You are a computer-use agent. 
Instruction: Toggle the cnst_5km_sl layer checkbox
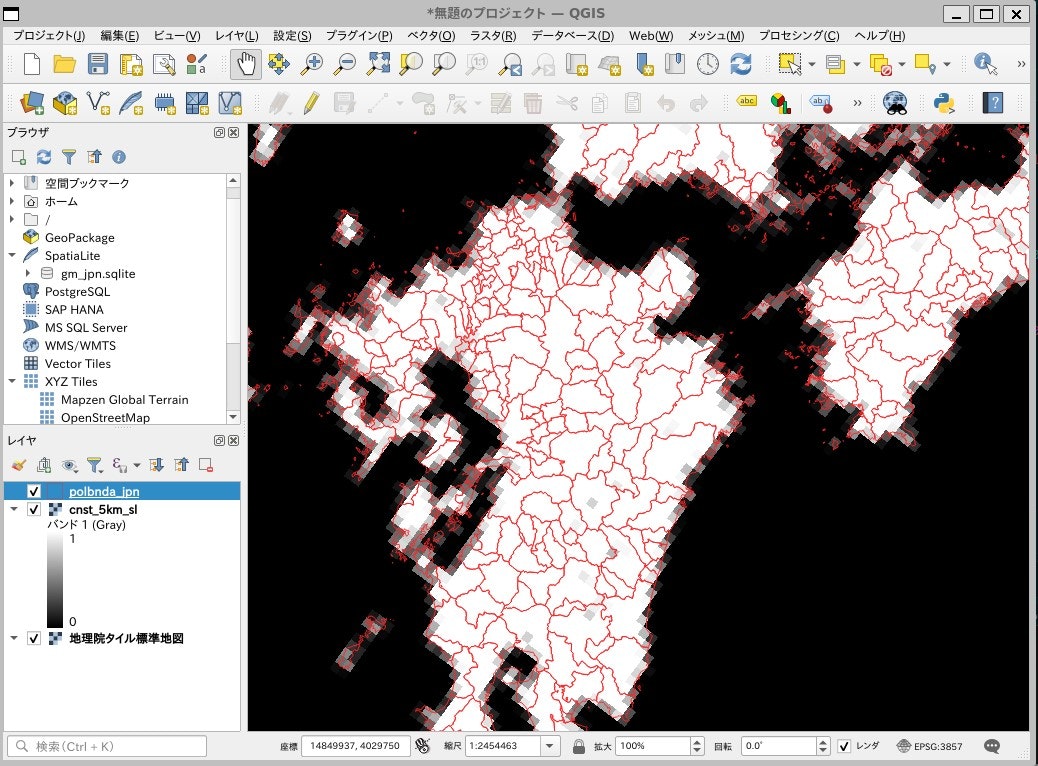[x=33, y=510]
